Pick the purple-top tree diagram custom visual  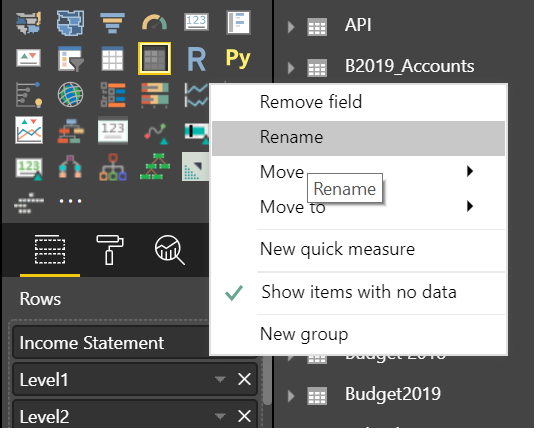tap(70, 167)
